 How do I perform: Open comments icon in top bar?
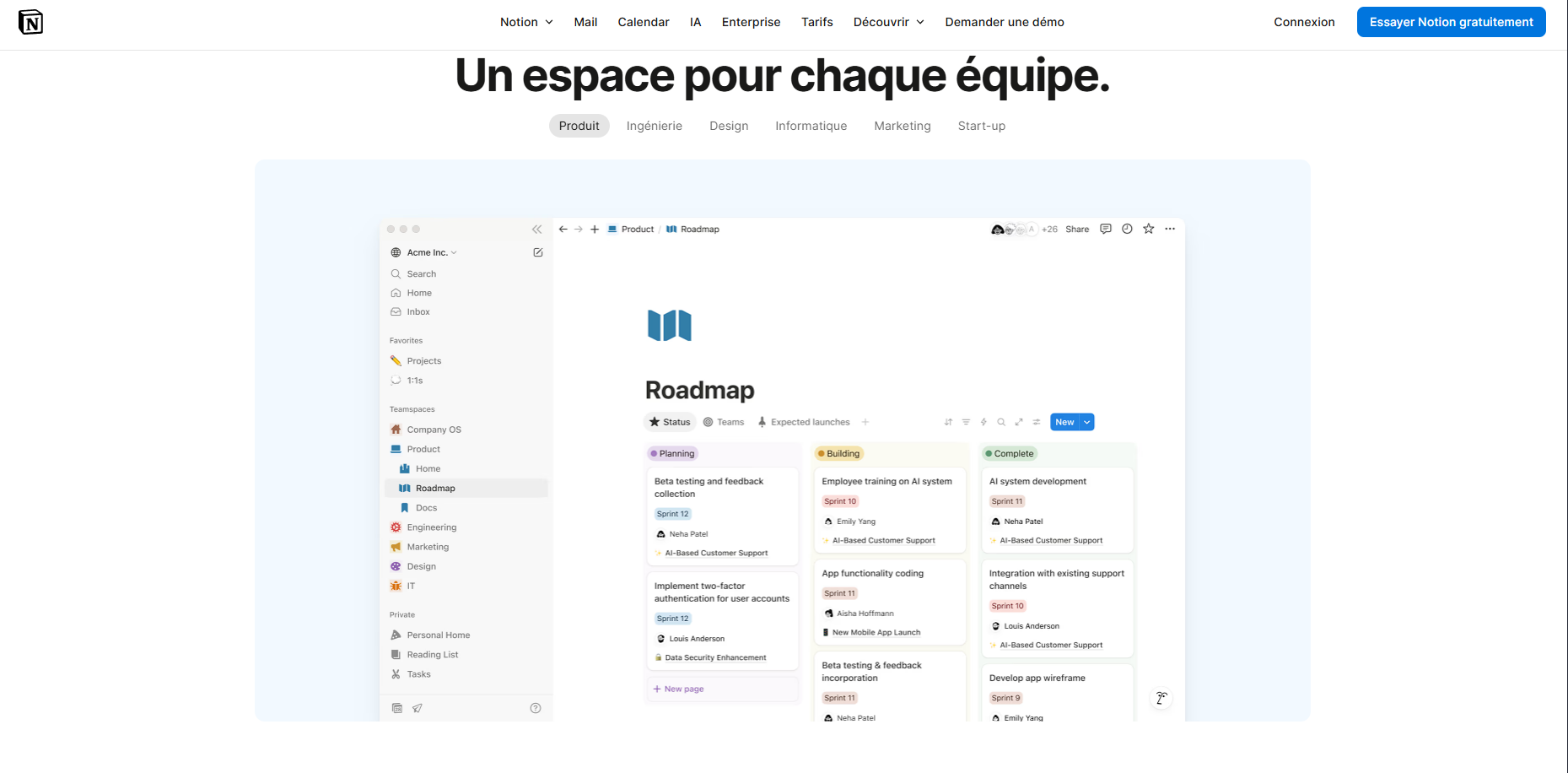pyautogui.click(x=1106, y=229)
